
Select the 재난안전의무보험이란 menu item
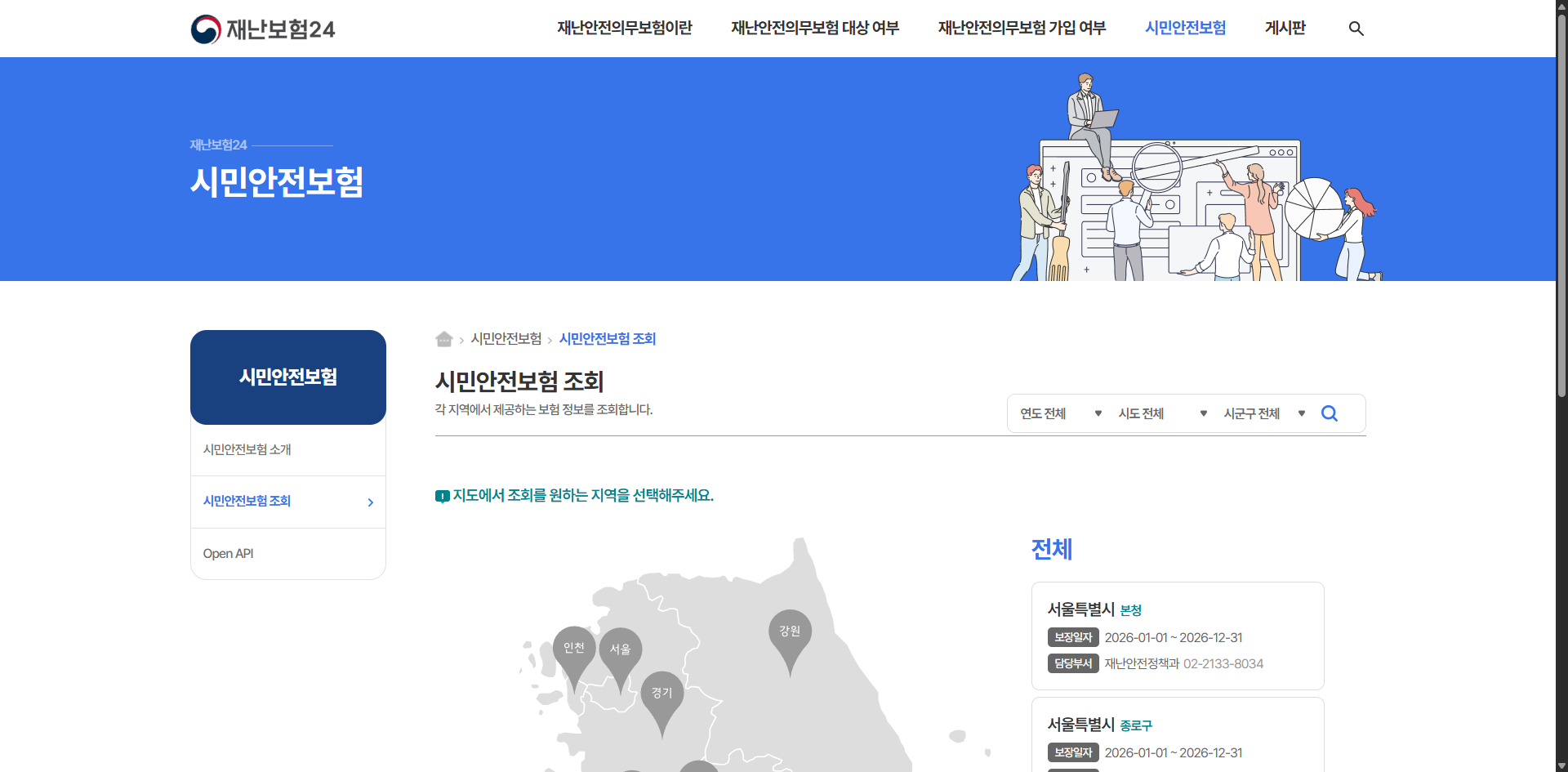click(x=624, y=28)
